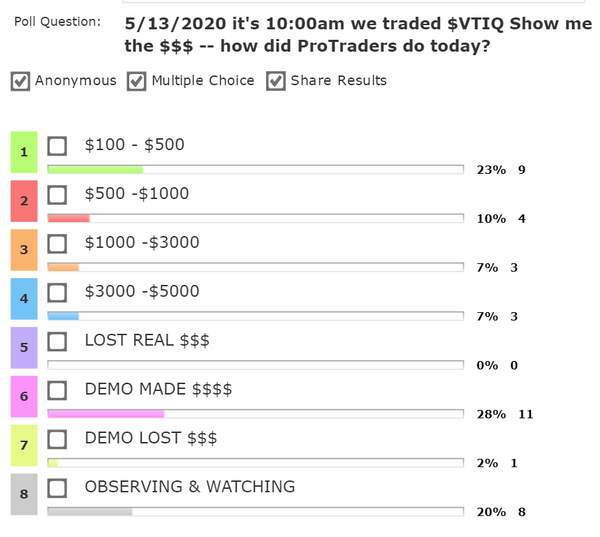Click the poll question text field
The height and width of the screenshot is (537, 600).
[x=357, y=34]
